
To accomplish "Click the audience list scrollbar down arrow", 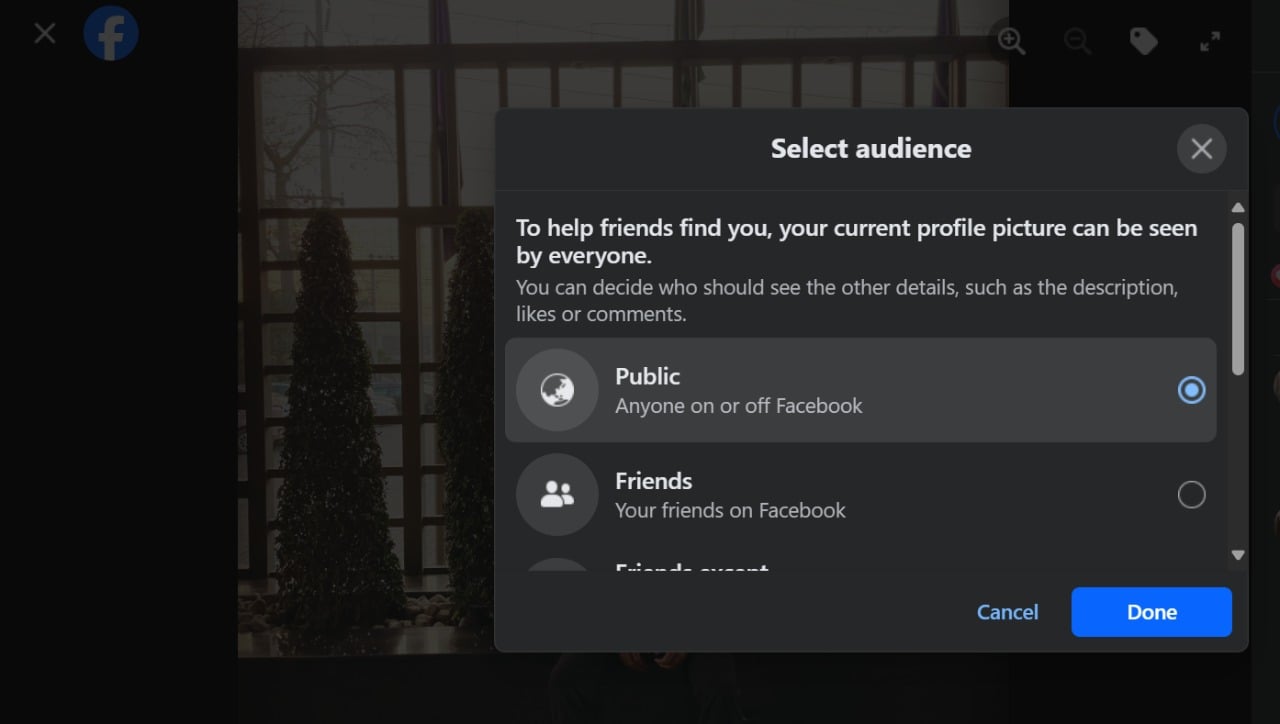I will click(1238, 555).
